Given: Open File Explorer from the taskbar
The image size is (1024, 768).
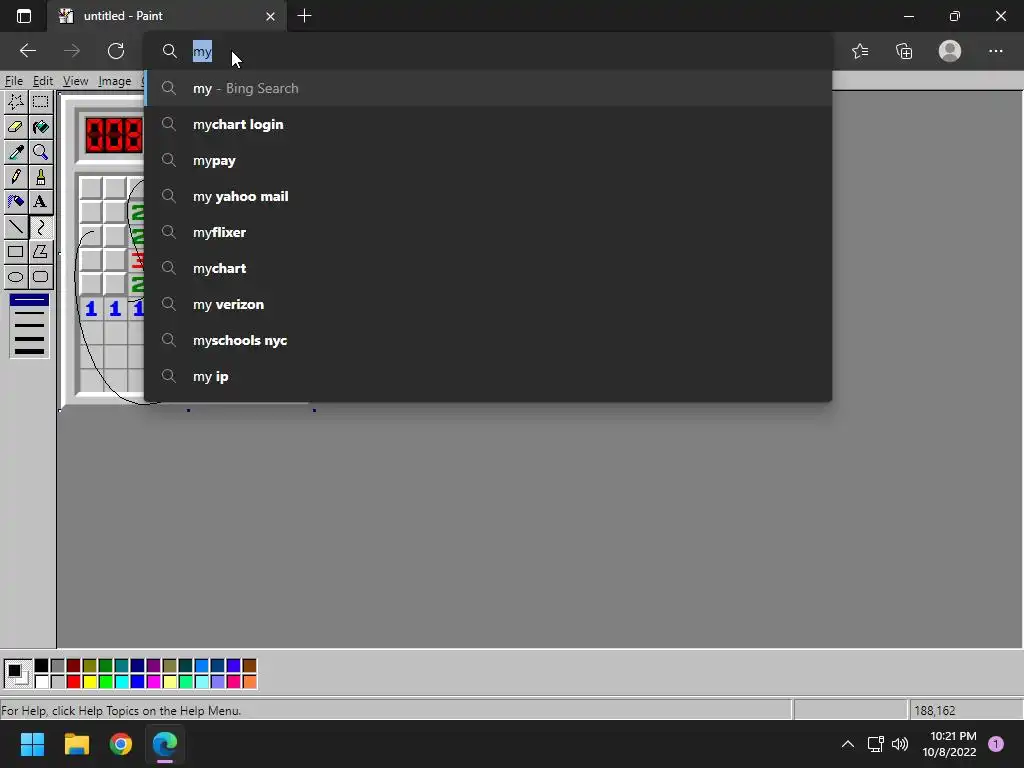Looking at the screenshot, I should coord(76,744).
